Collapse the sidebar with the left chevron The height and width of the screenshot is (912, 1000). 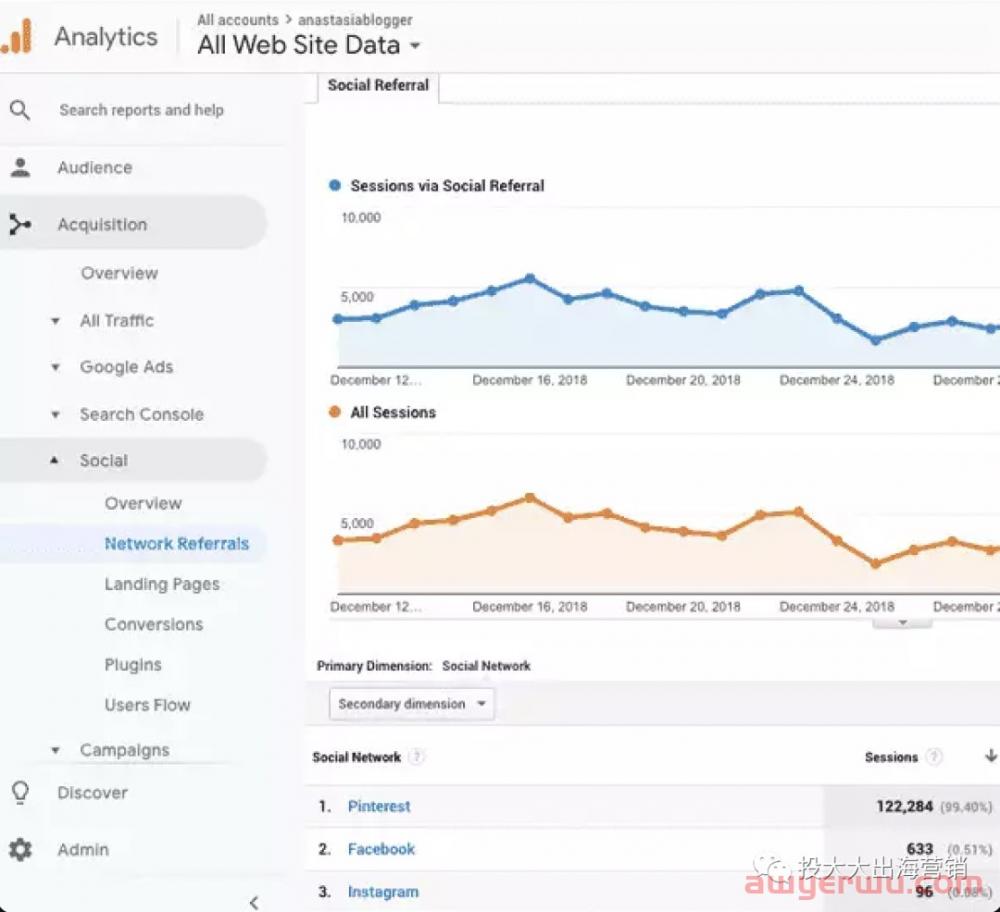click(254, 902)
